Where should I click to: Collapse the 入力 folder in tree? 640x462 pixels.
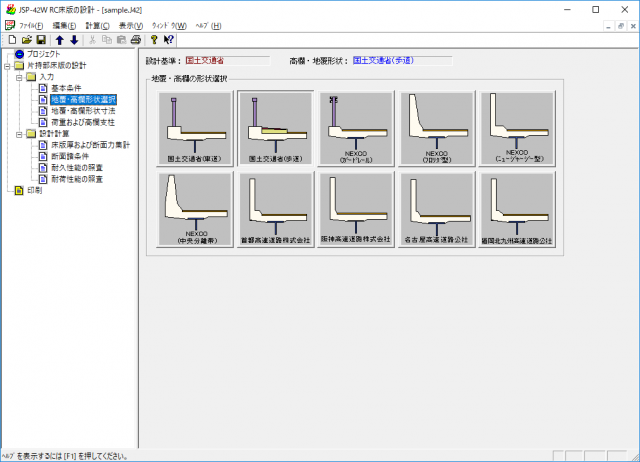pyautogui.click(x=18, y=77)
